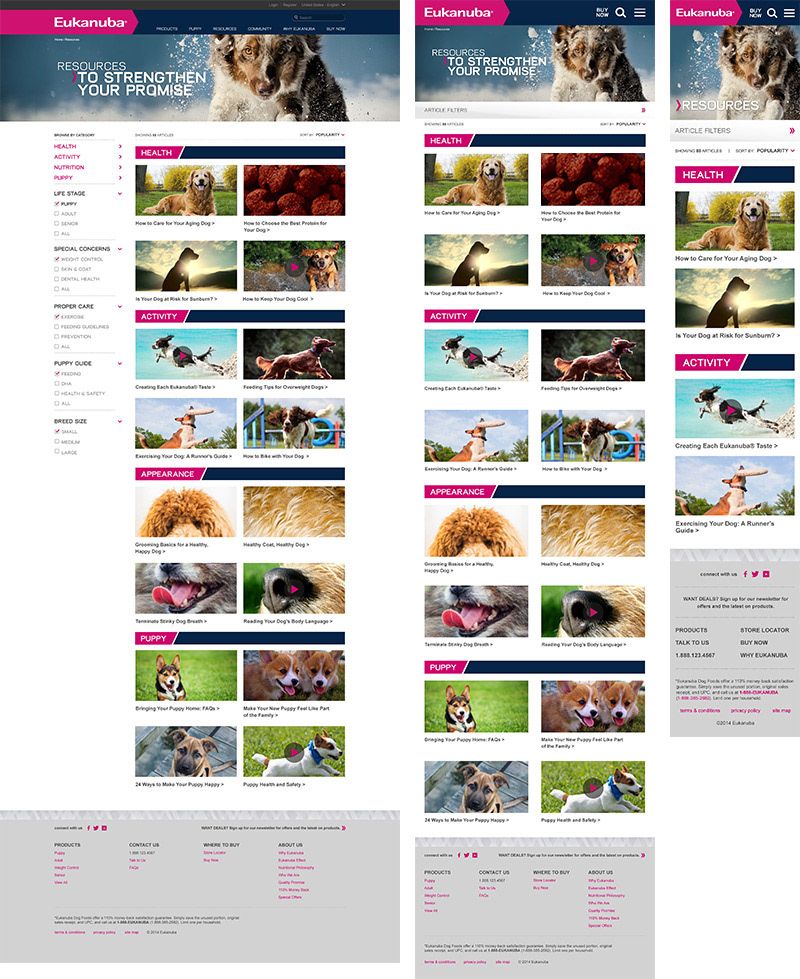Open the YouTube icon in the desktop layout footer
The height and width of the screenshot is (979, 800).
[x=104, y=828]
